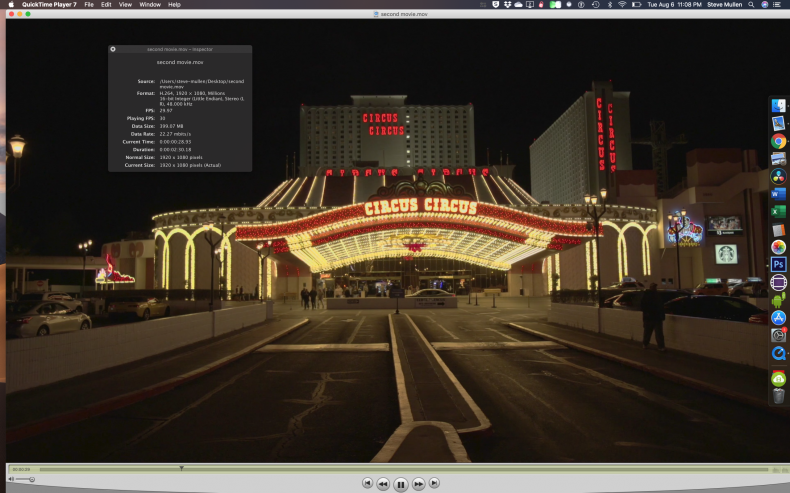
Task: Close the movie Inspector panel
Action: coord(113,49)
